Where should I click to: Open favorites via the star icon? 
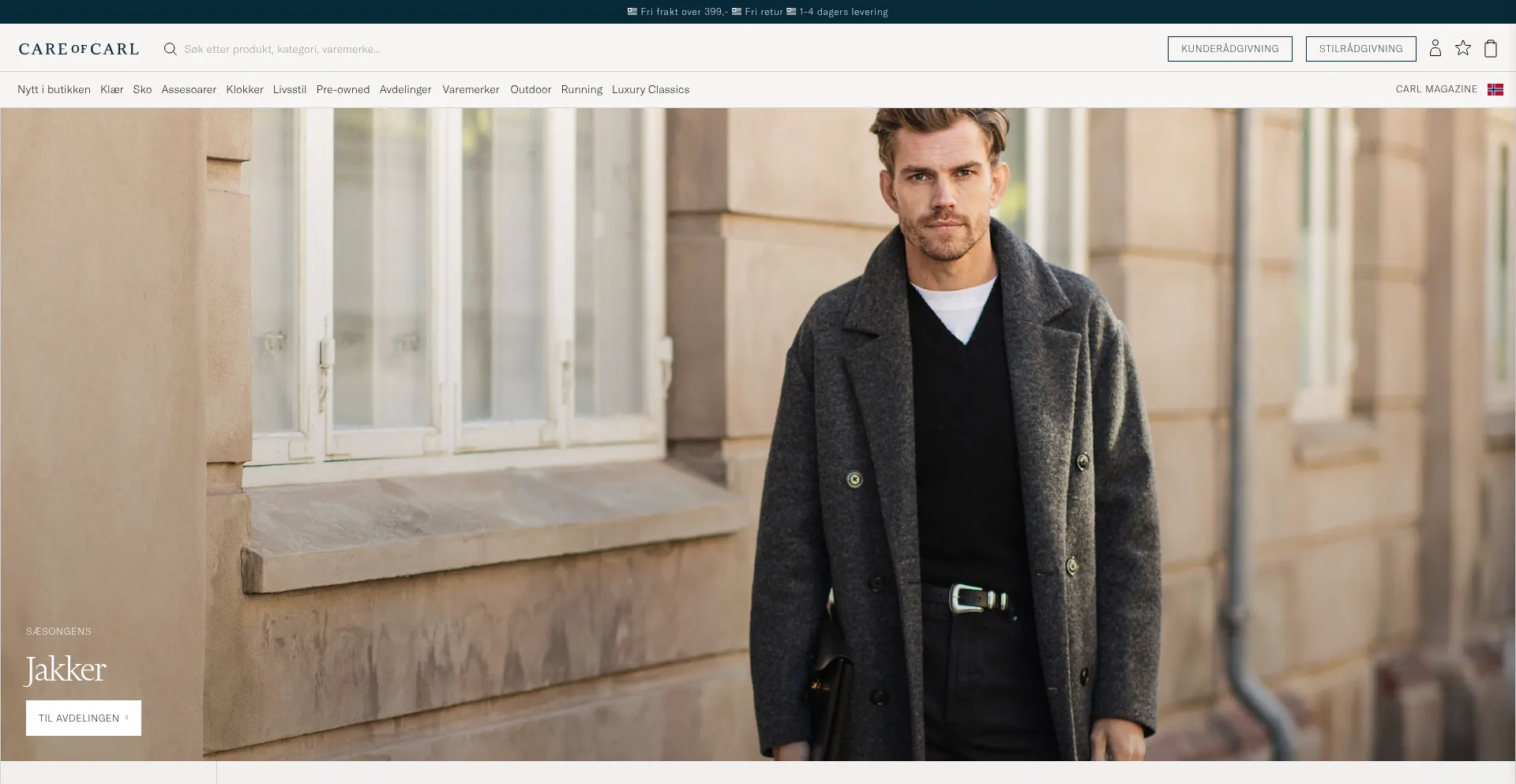1462,48
